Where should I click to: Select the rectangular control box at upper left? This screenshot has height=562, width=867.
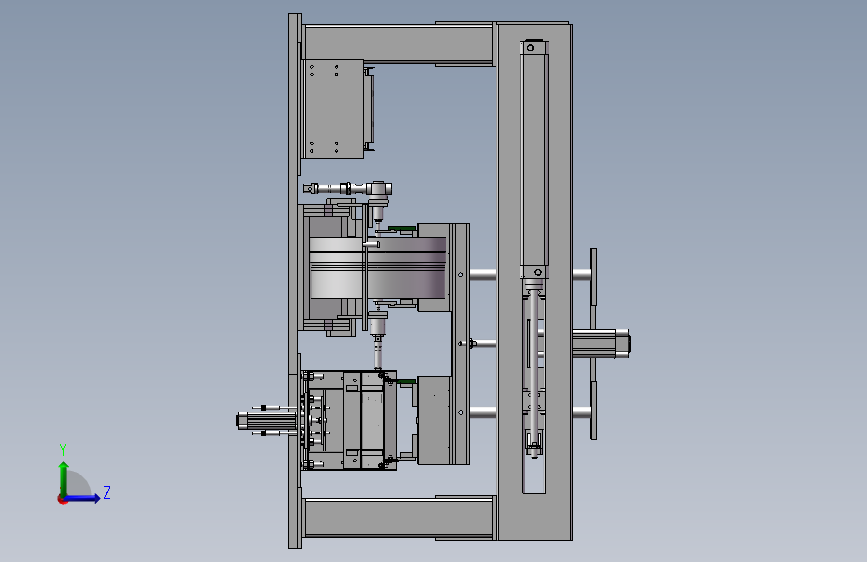[x=334, y=109]
